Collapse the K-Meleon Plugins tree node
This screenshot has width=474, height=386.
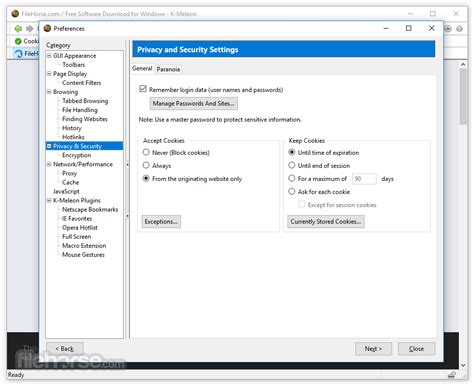point(49,200)
